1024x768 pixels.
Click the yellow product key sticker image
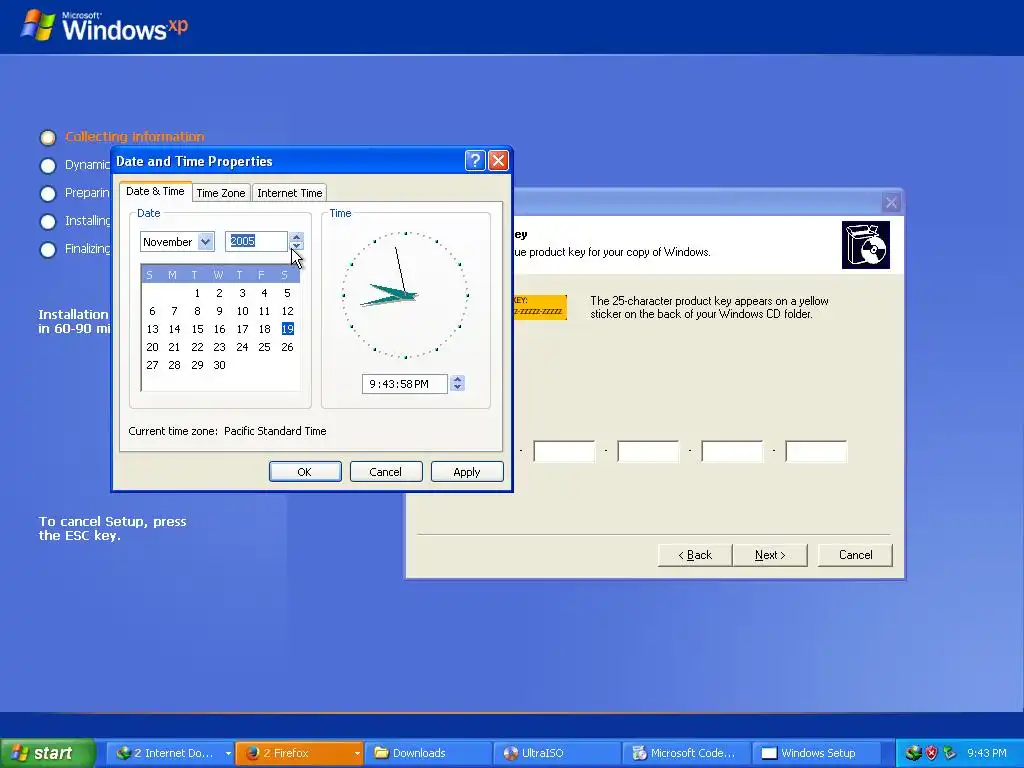tap(539, 307)
